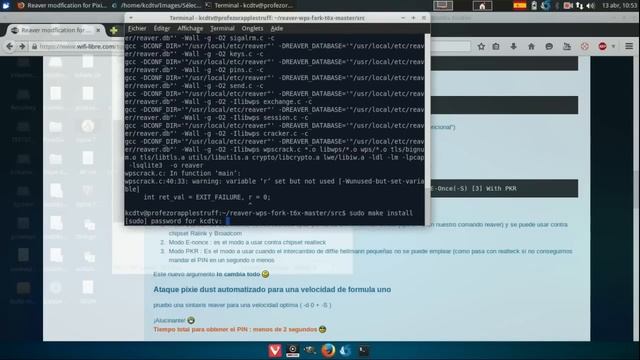640x360 pixels.
Task: Click the red circular extension icon in Firefox
Action: [584, 47]
